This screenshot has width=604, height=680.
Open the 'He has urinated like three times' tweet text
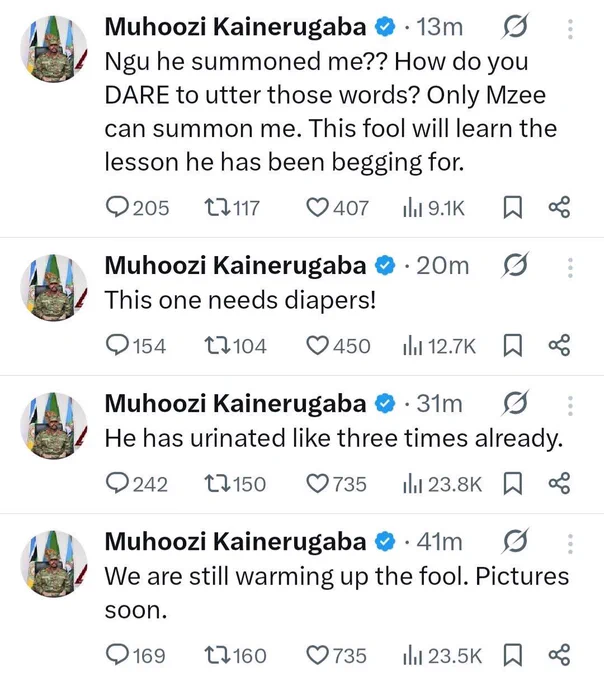334,438
